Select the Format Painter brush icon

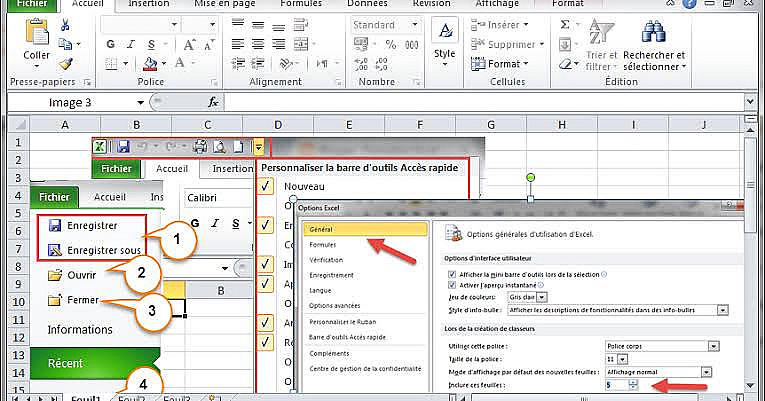click(x=65, y=63)
